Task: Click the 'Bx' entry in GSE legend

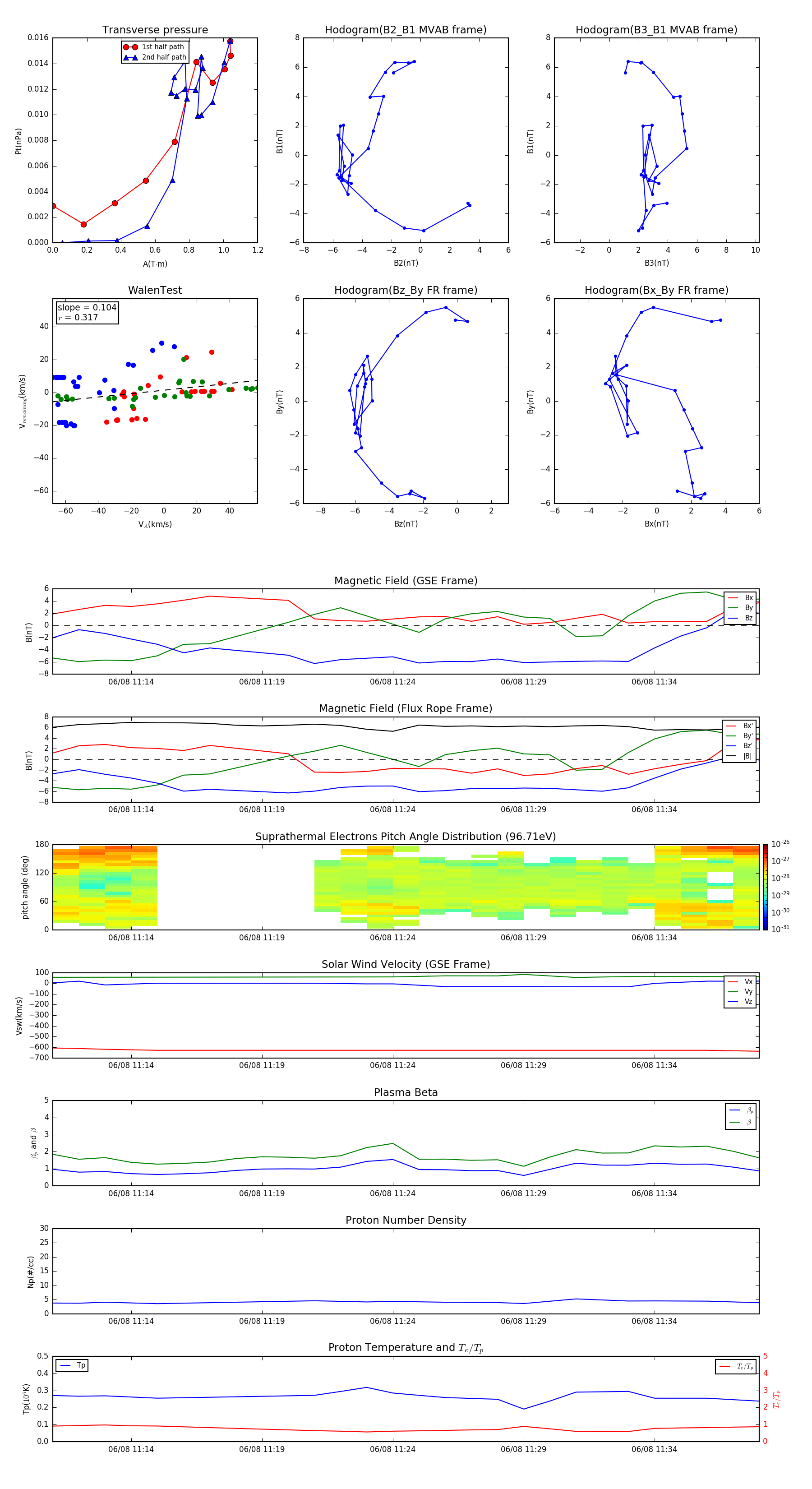Action: (740, 598)
